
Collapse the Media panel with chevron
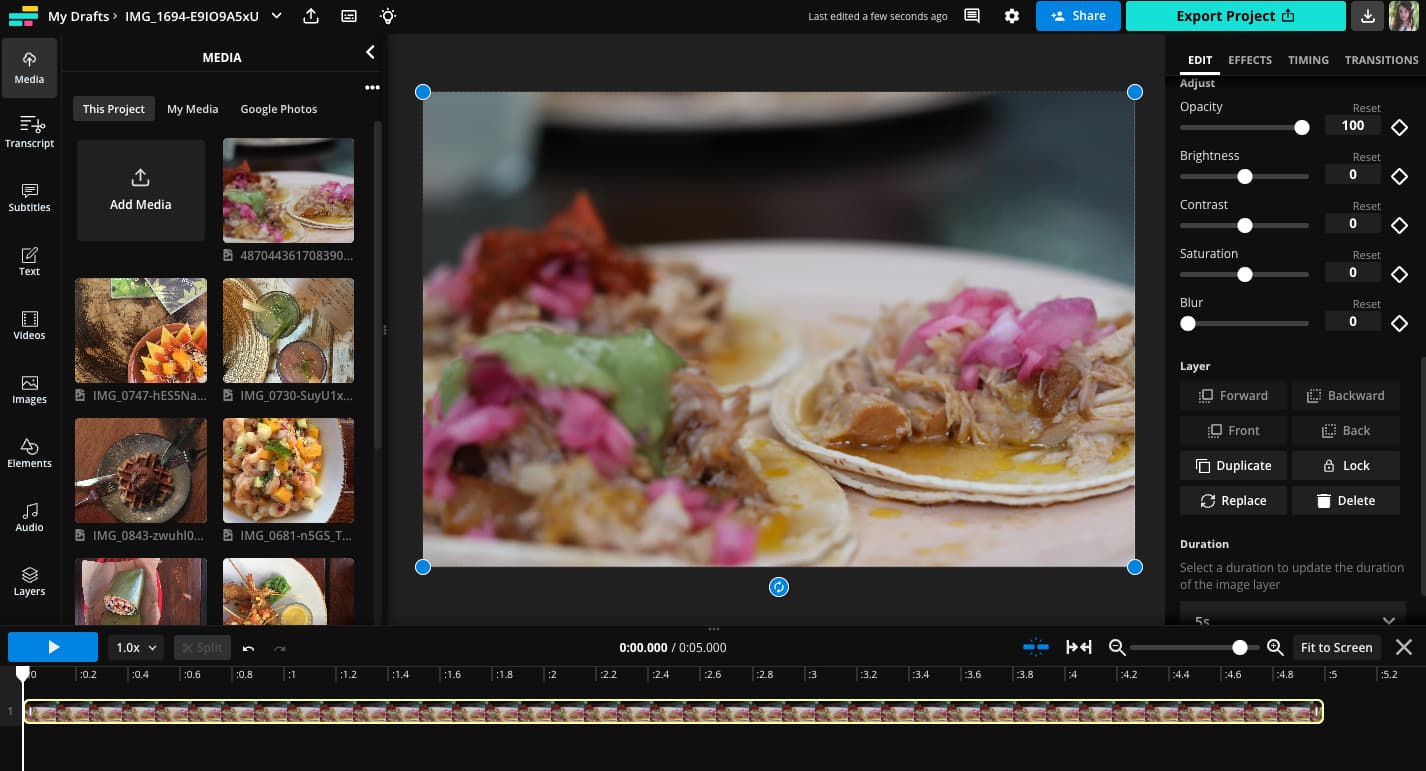(x=370, y=52)
